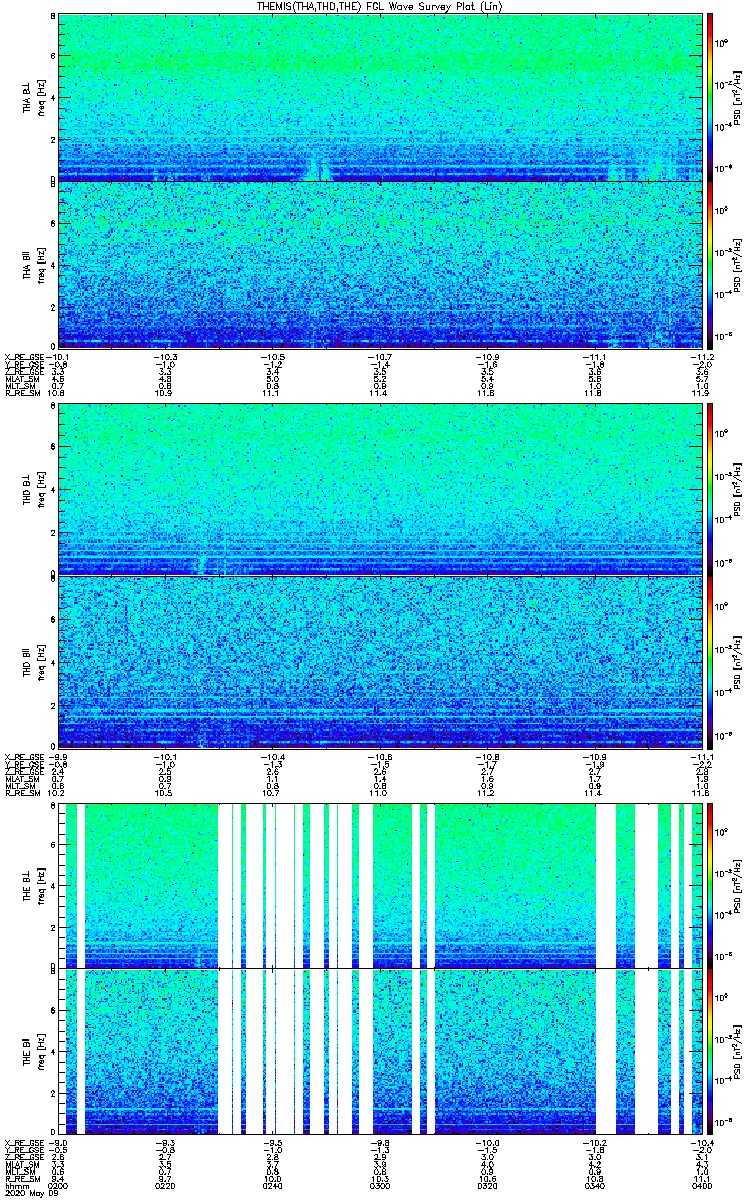Screen dimensions: 750x1200
Task: Click the THA B∥ PSD color bar
Action: click(710, 264)
